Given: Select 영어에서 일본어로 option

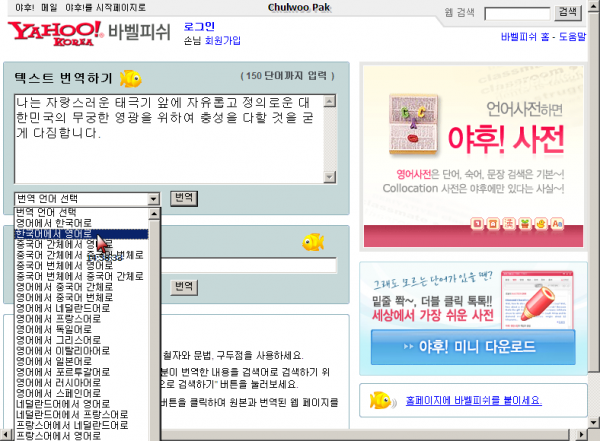Looking at the screenshot, I should pos(82,361).
